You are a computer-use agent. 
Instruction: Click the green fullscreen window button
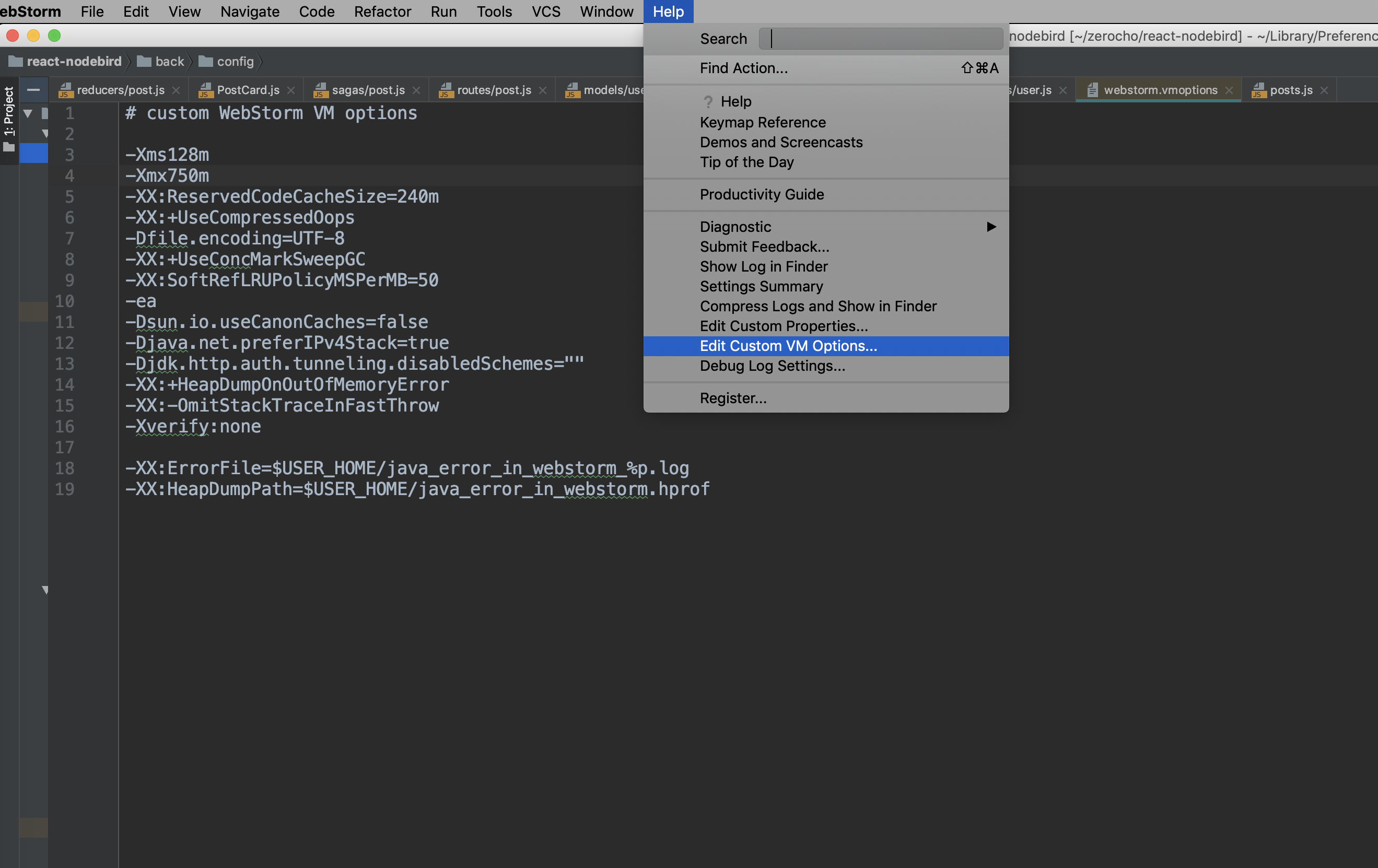click(x=54, y=36)
